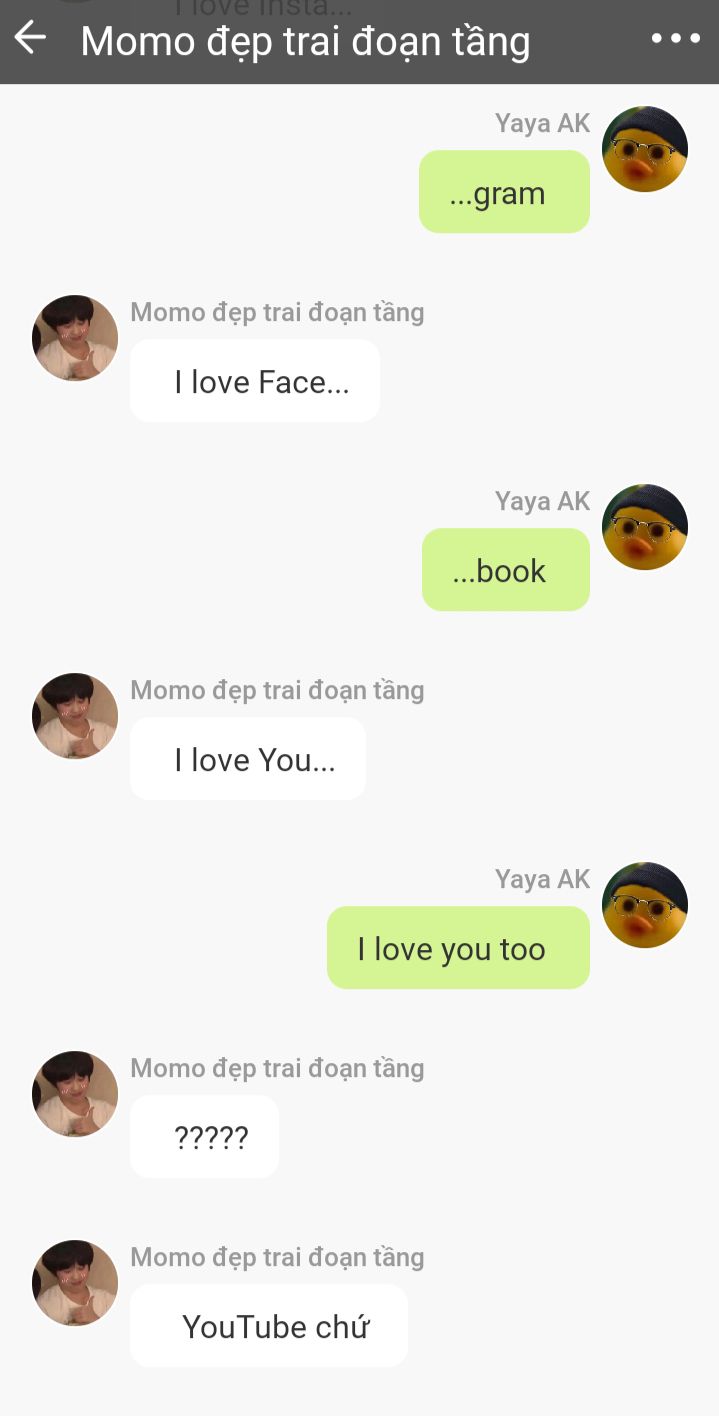
Task: Select the 'I love you too' bubble
Action: (458, 948)
